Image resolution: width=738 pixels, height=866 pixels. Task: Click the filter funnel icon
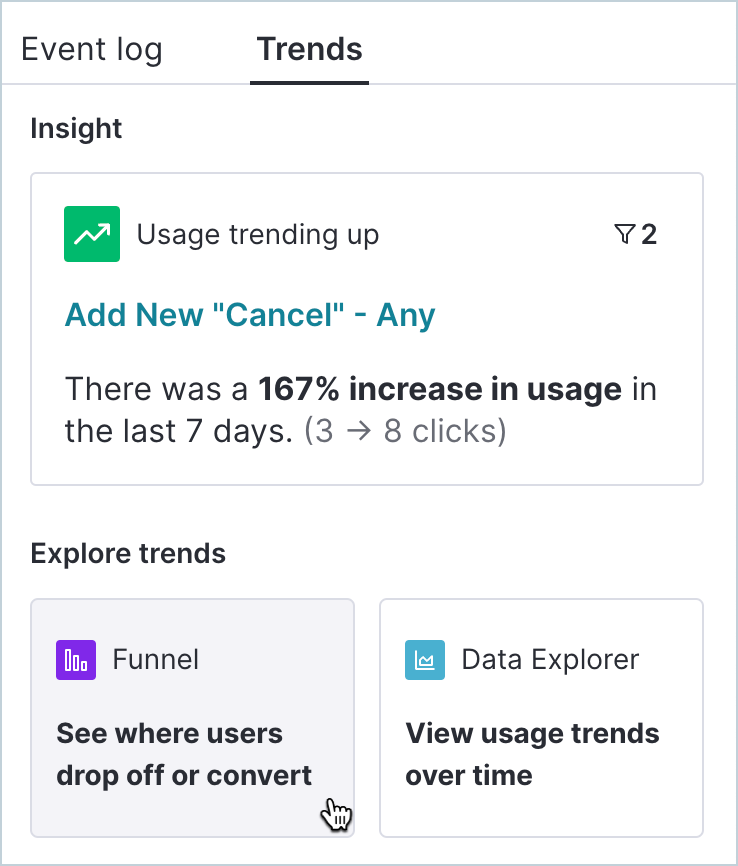pos(624,234)
